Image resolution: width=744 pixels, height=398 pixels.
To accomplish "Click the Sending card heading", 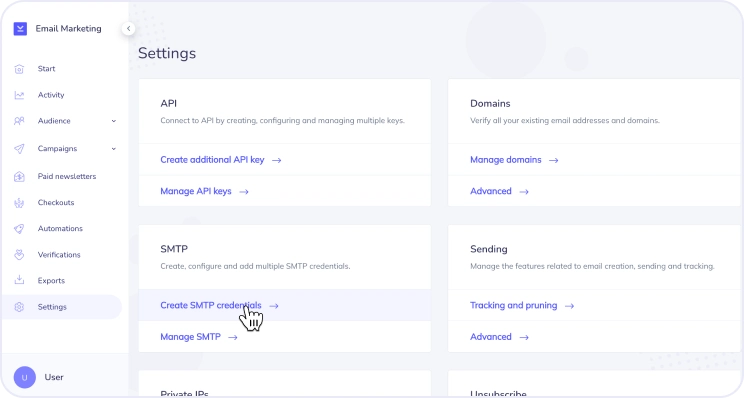I will point(489,249).
